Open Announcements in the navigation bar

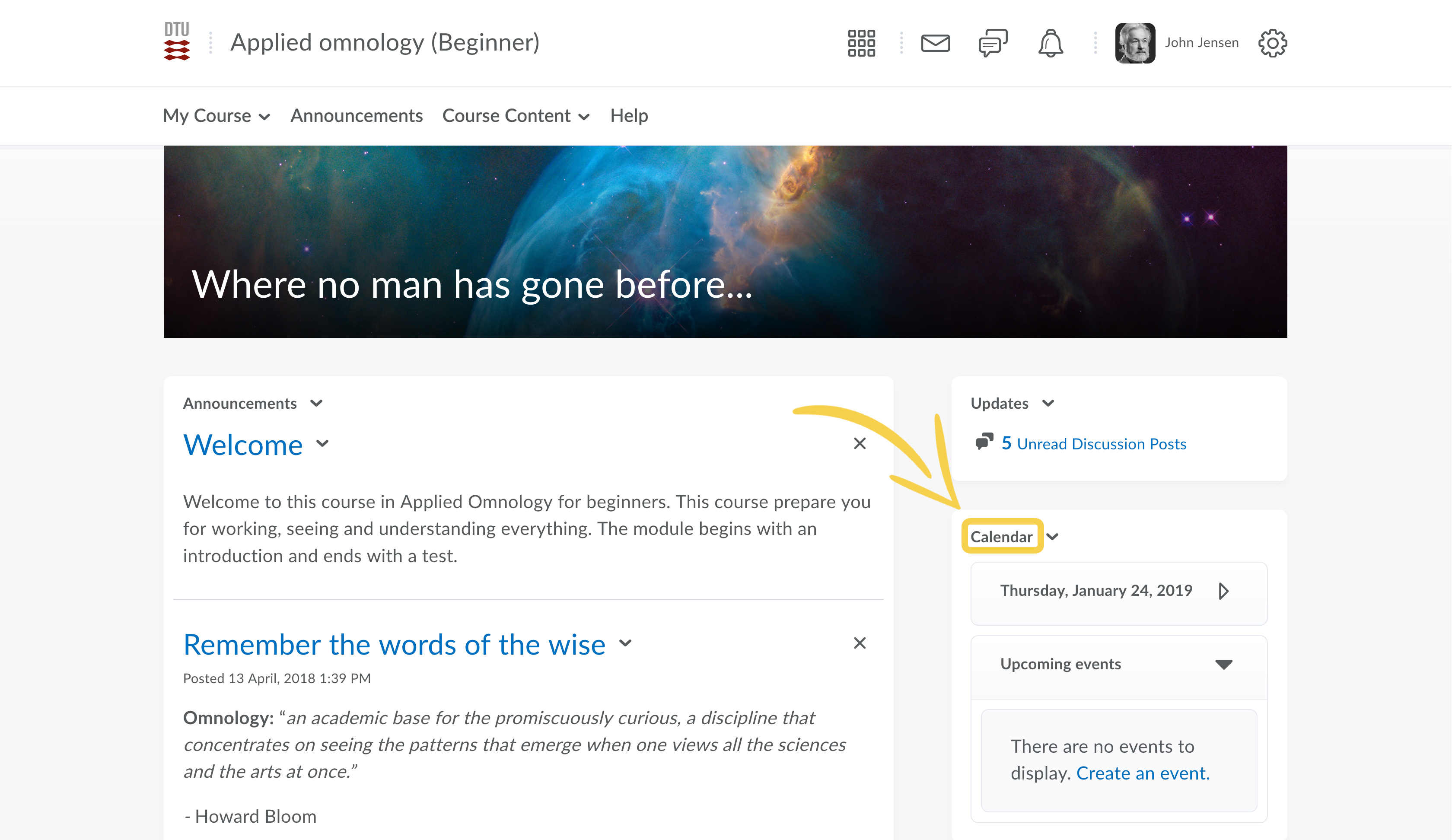click(356, 116)
